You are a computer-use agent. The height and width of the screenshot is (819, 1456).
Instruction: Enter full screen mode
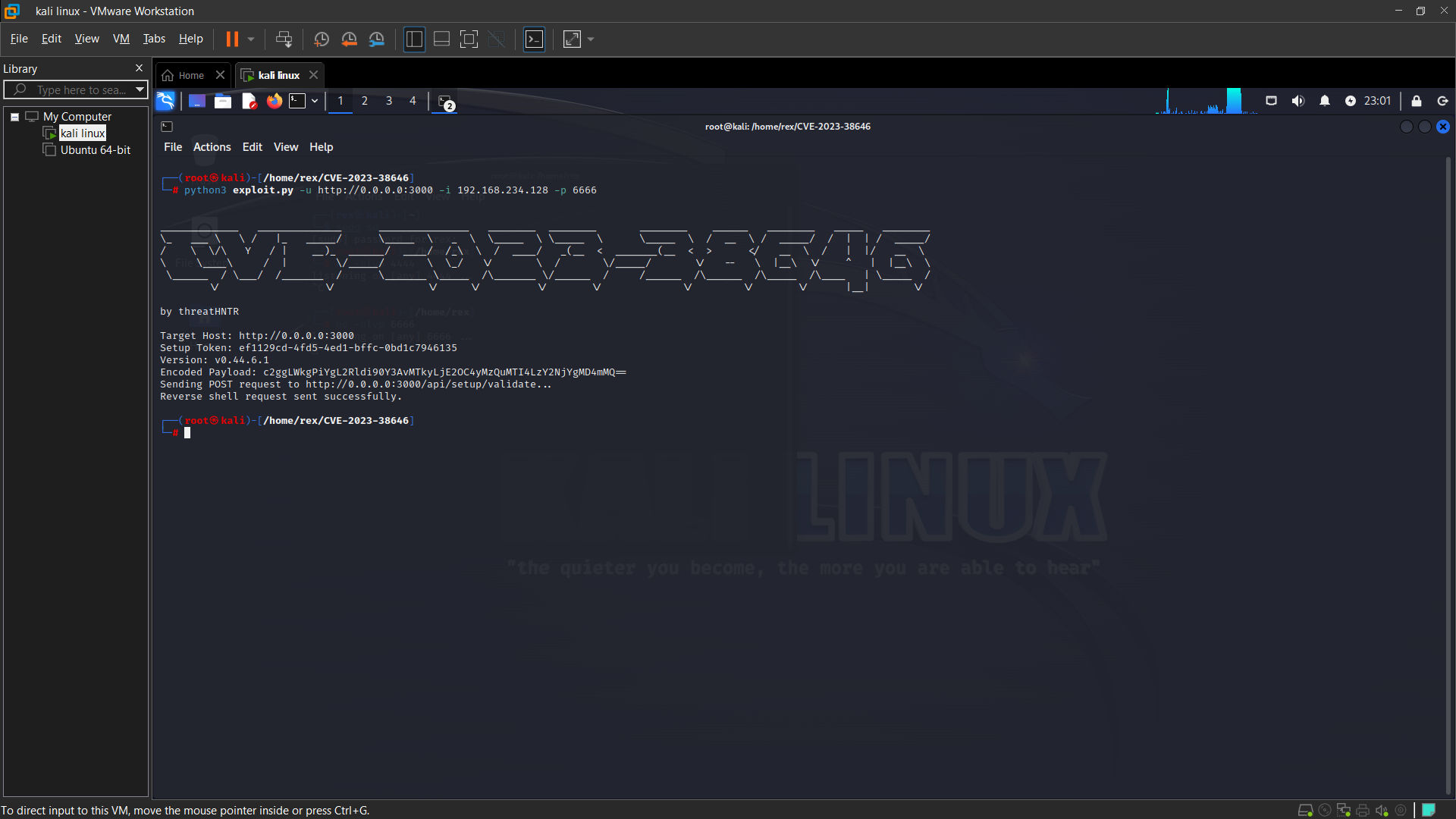point(469,39)
